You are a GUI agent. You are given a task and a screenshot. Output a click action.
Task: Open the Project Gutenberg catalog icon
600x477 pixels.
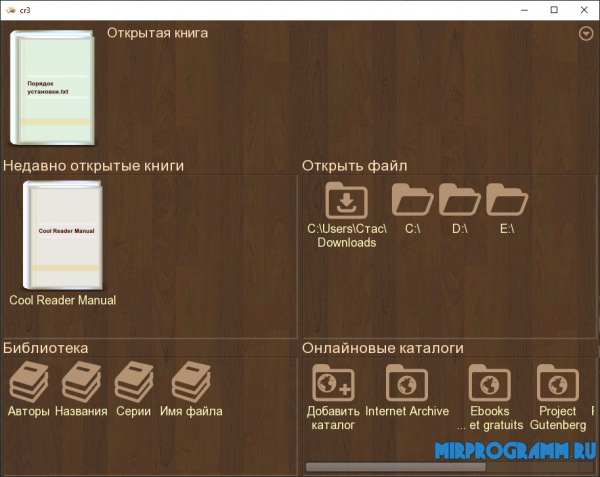(x=558, y=383)
